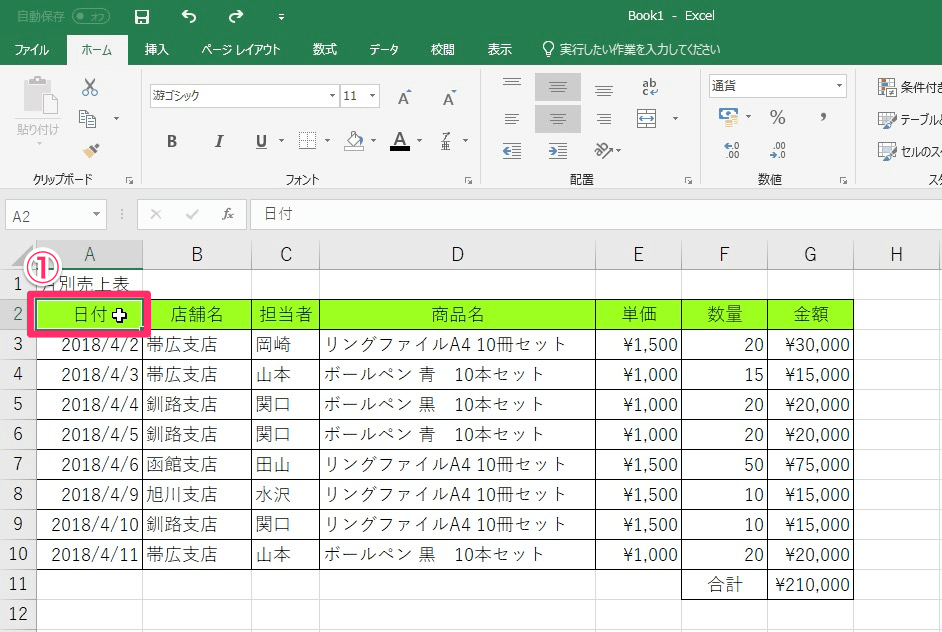Open the 校閲 tab
942x632 pixels.
443,50
